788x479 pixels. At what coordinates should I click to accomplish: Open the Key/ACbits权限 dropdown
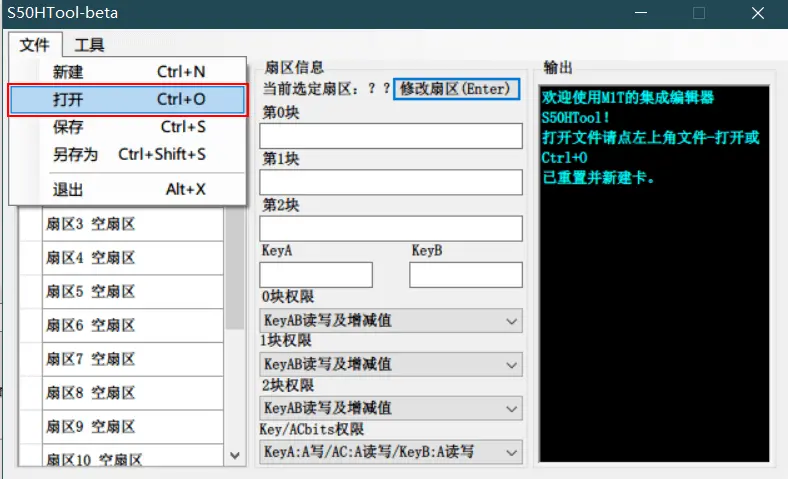(x=390, y=452)
